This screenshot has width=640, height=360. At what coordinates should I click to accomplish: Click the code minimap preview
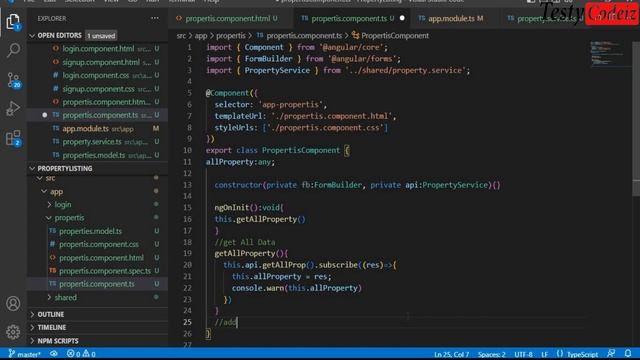pyautogui.click(x=608, y=53)
